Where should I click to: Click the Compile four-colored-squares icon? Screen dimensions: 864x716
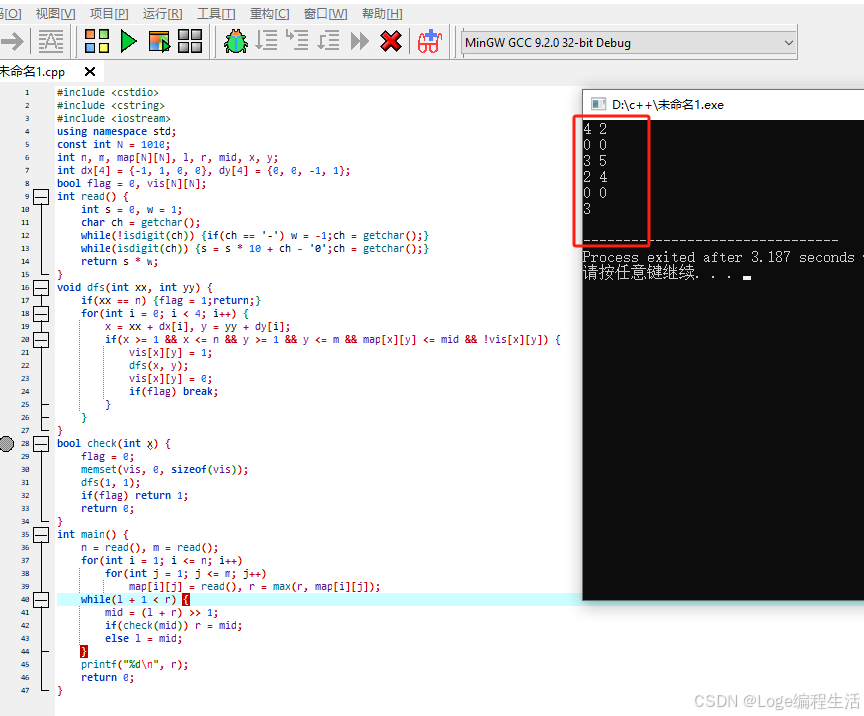(x=97, y=41)
